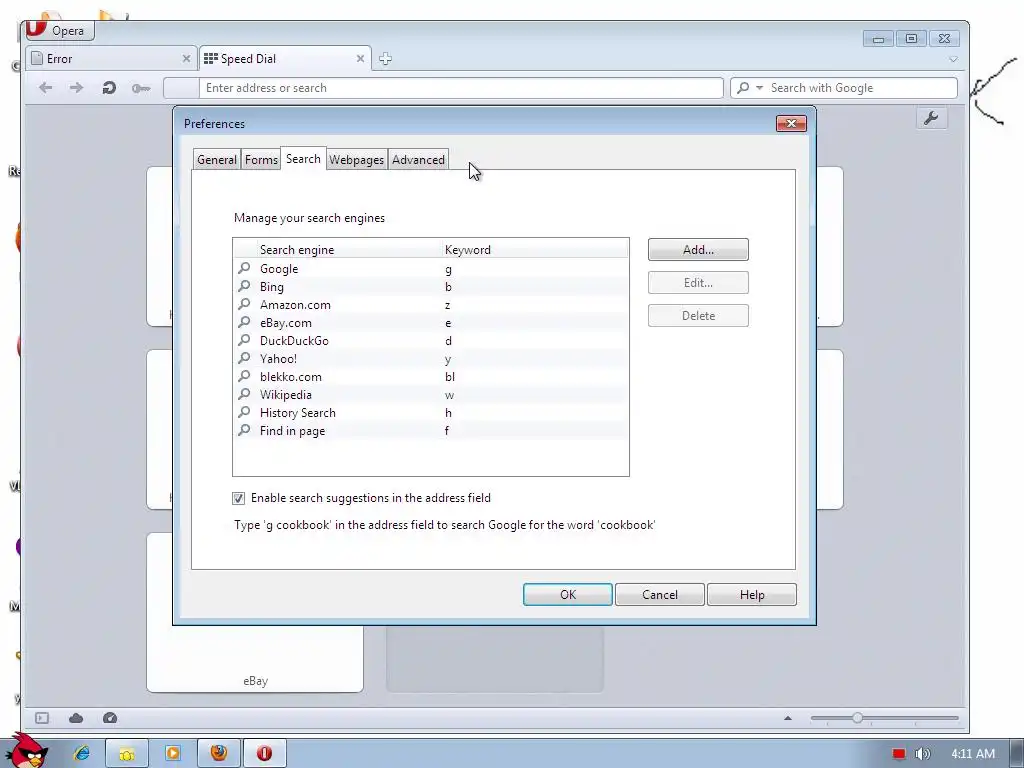The height and width of the screenshot is (768, 1024).
Task: Open the media player taskbar icon
Action: click(x=172, y=754)
